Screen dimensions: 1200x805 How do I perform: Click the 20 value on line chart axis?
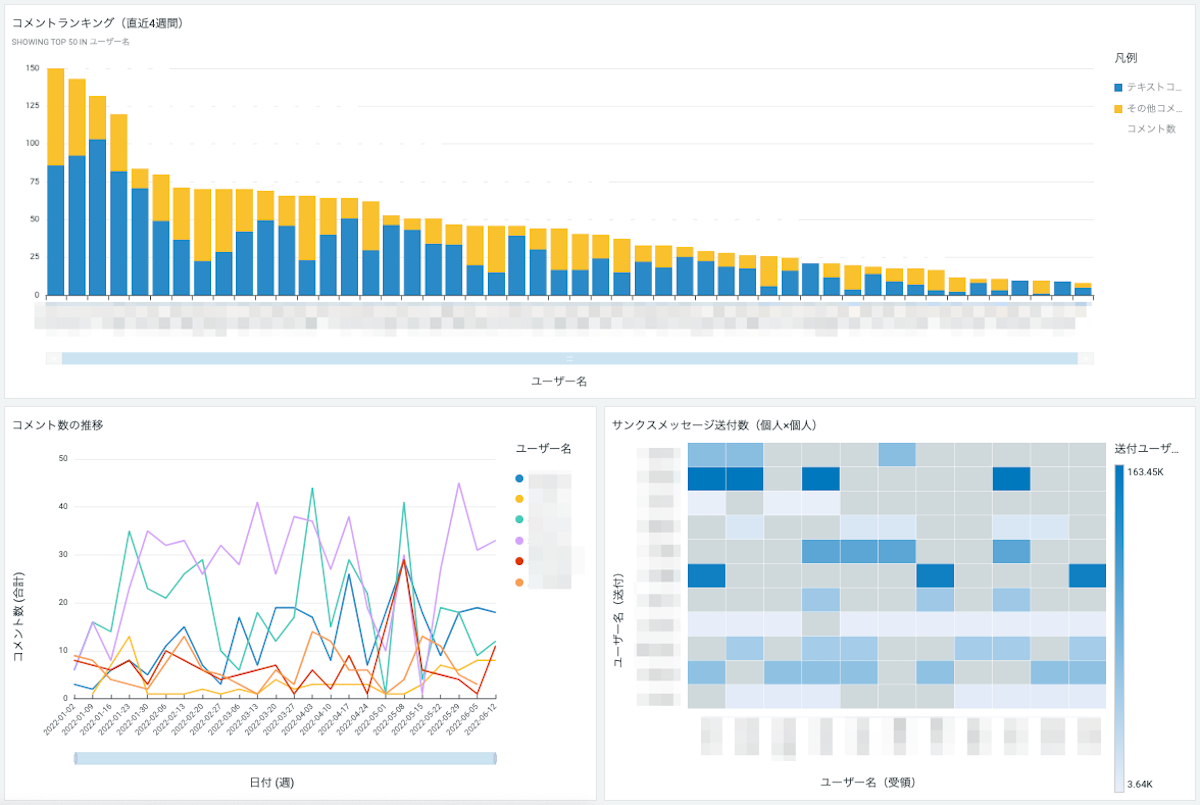63,602
